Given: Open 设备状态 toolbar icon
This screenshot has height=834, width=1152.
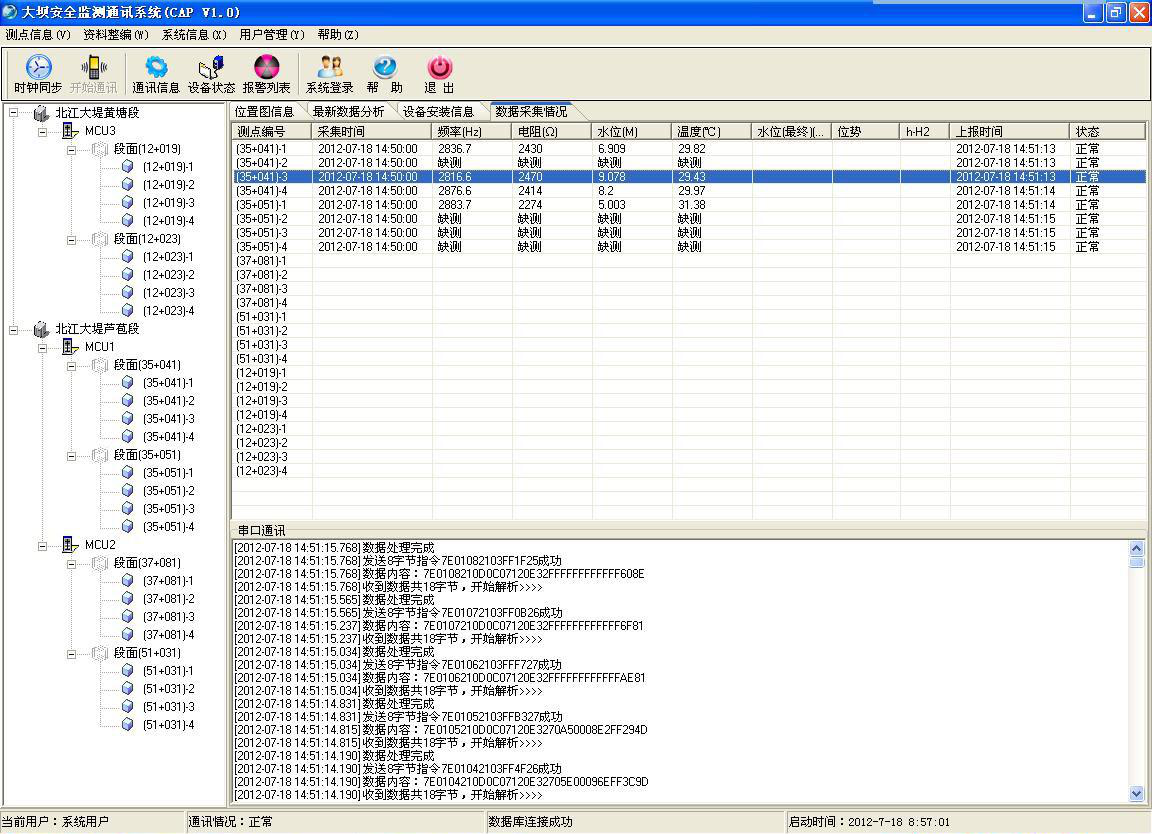Looking at the screenshot, I should click(211, 67).
